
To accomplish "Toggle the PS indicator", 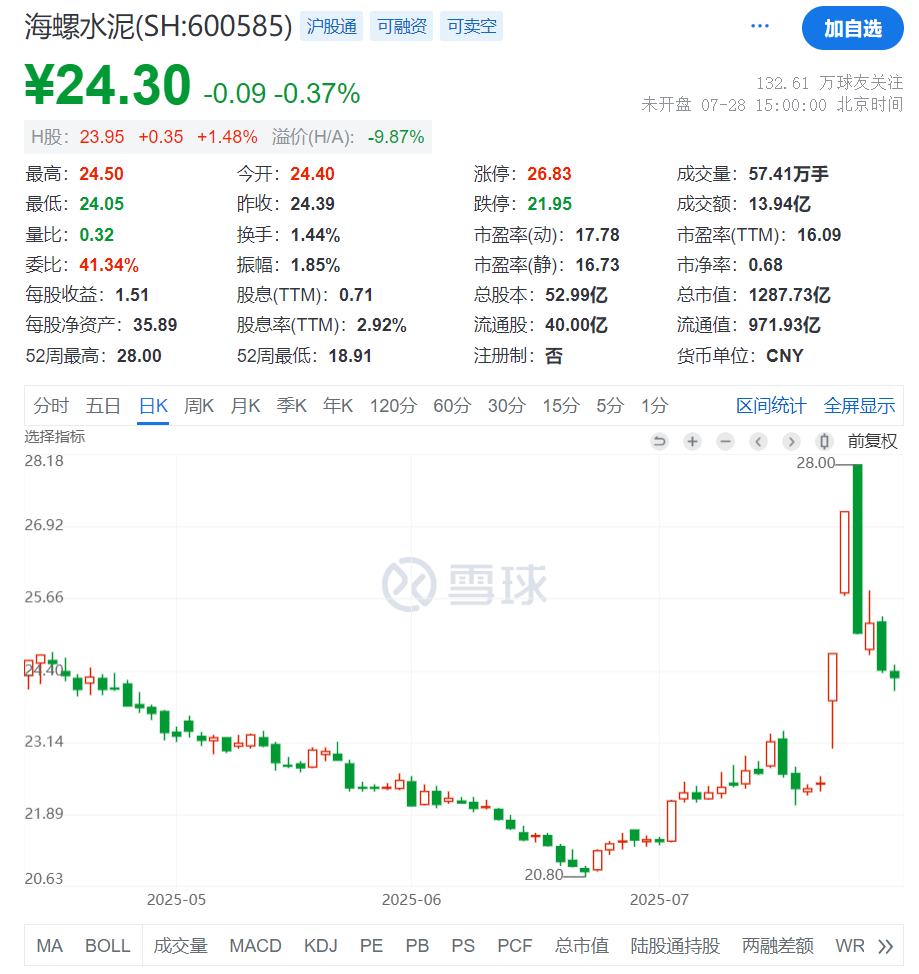I will pyautogui.click(x=463, y=946).
